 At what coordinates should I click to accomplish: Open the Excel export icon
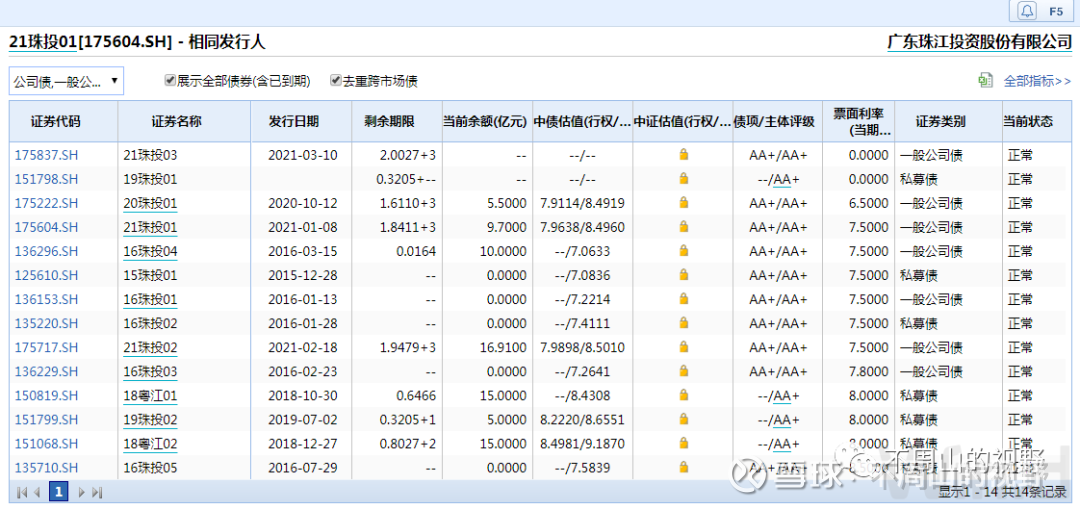(x=986, y=81)
